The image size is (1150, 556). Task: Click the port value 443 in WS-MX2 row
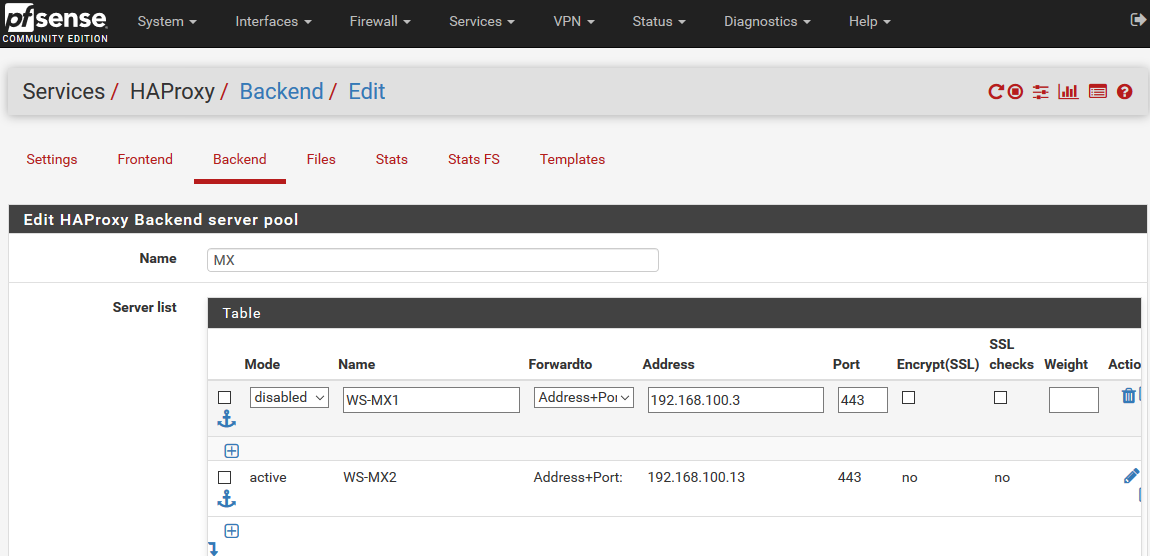(849, 478)
